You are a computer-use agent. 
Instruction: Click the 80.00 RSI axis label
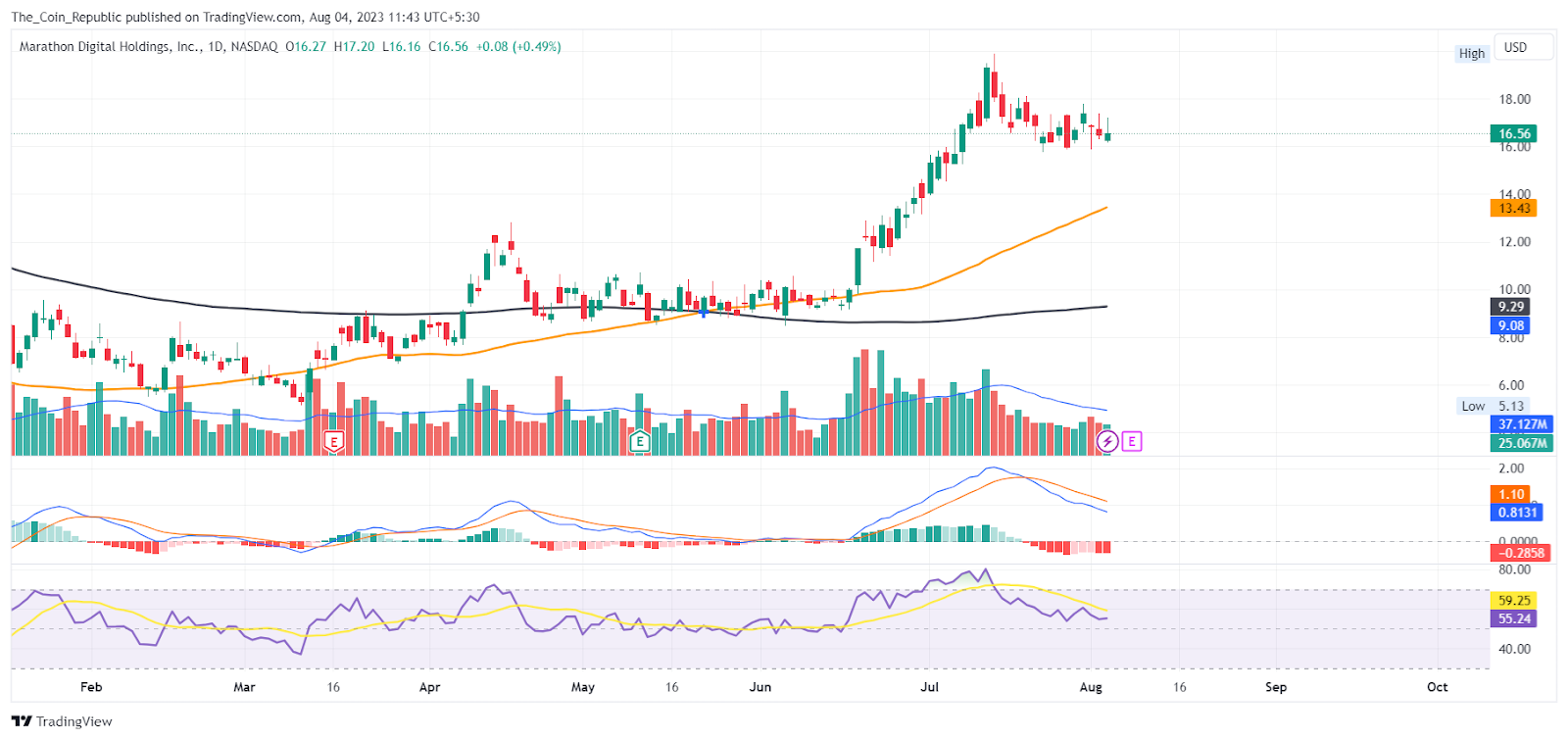[x=1514, y=569]
